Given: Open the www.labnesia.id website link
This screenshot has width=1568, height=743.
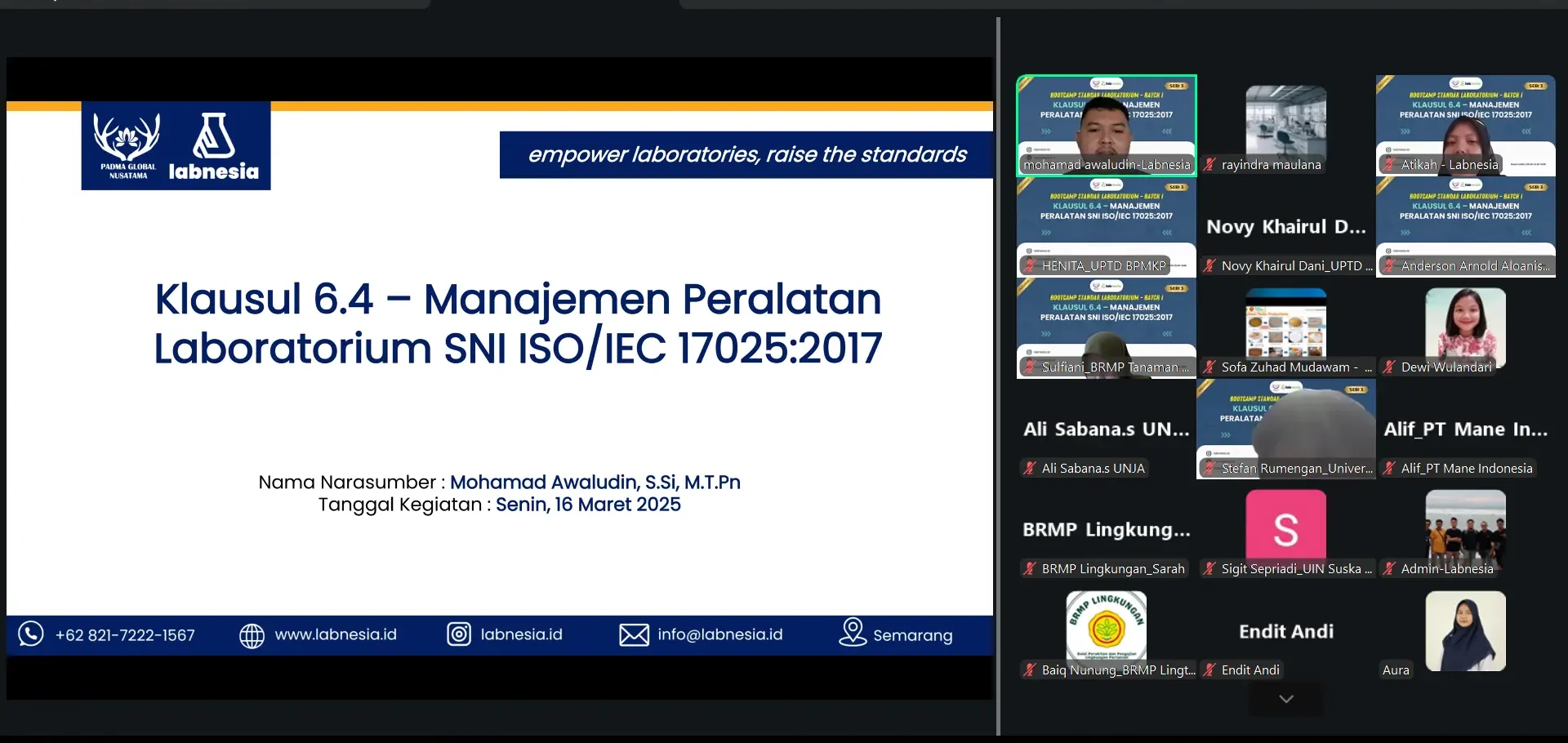Looking at the screenshot, I should point(336,634).
